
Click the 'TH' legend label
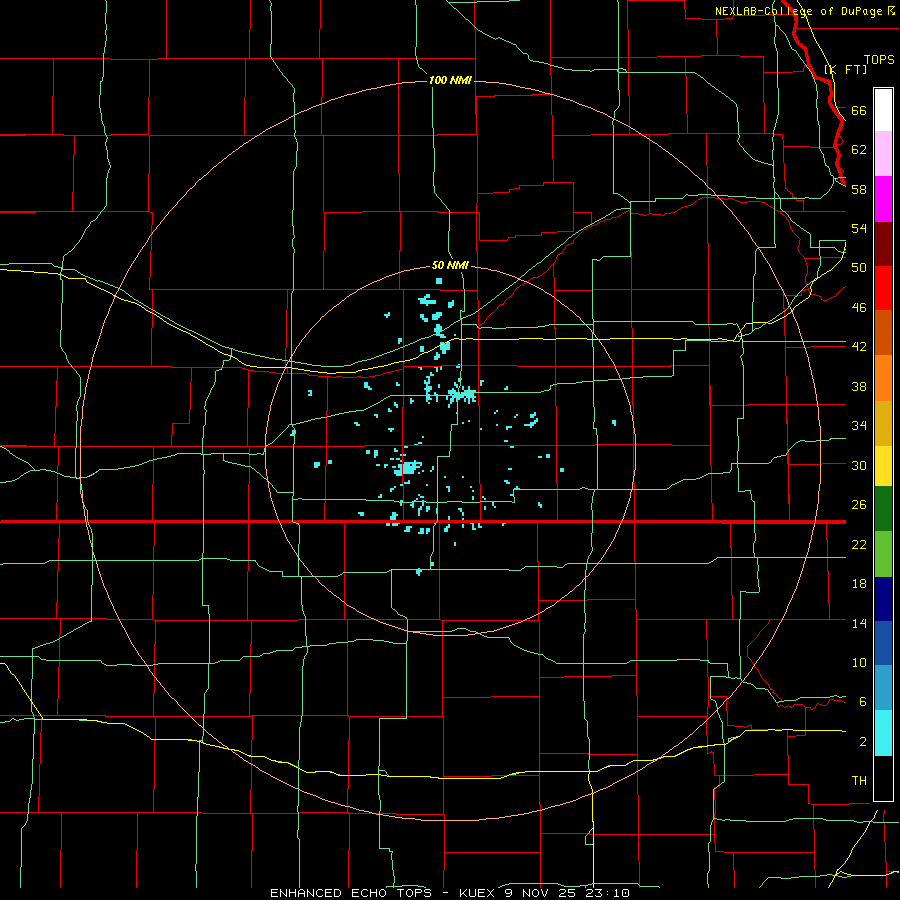[x=859, y=781]
